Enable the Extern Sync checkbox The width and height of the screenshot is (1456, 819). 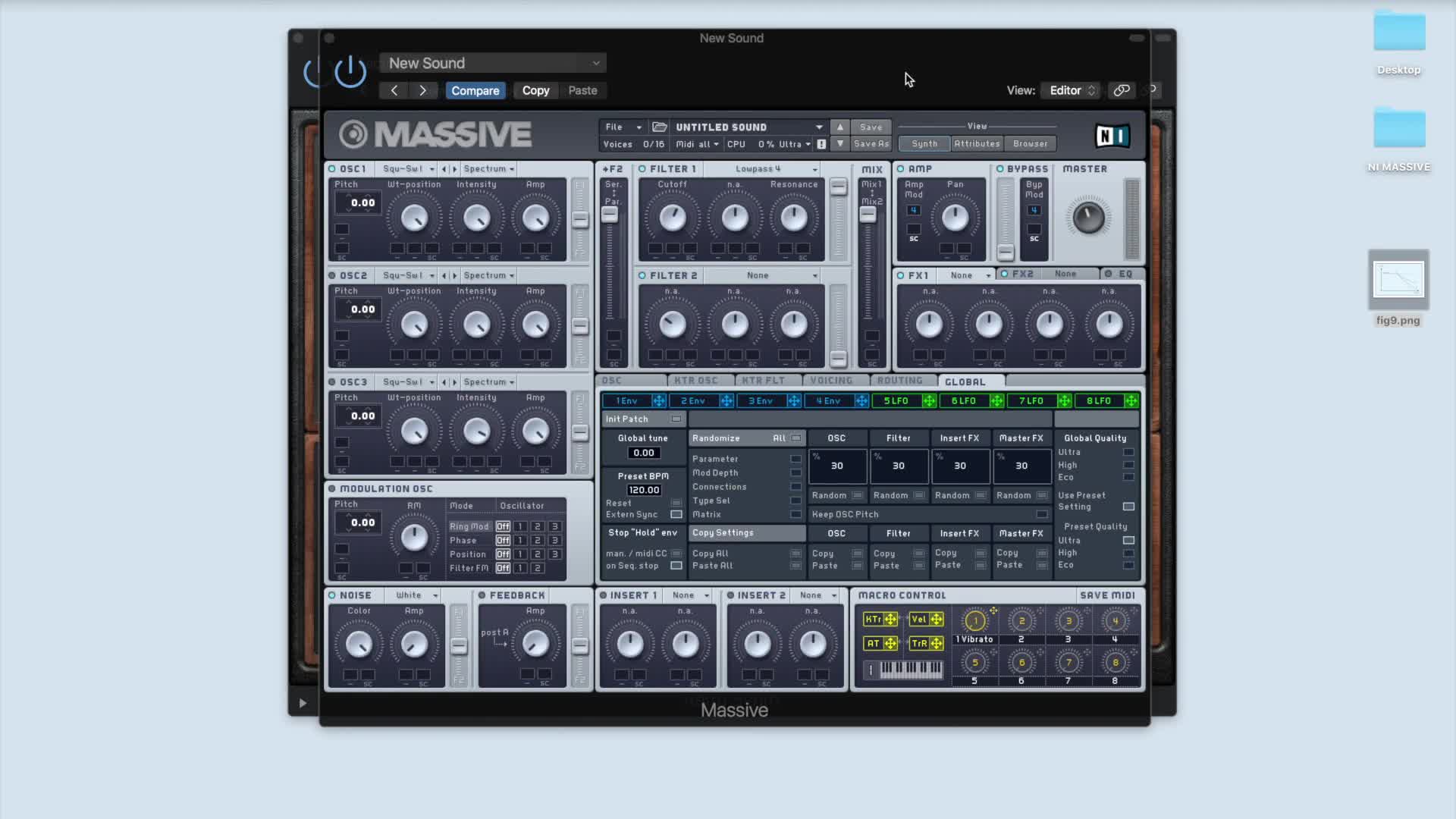(676, 514)
